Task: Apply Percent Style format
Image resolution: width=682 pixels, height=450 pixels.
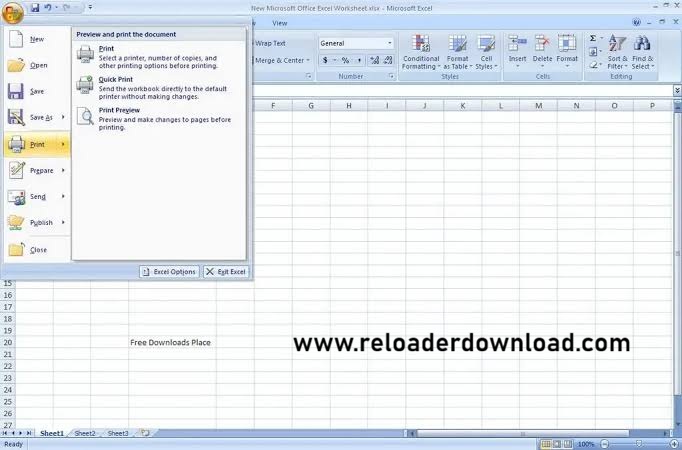Action: 345,60
